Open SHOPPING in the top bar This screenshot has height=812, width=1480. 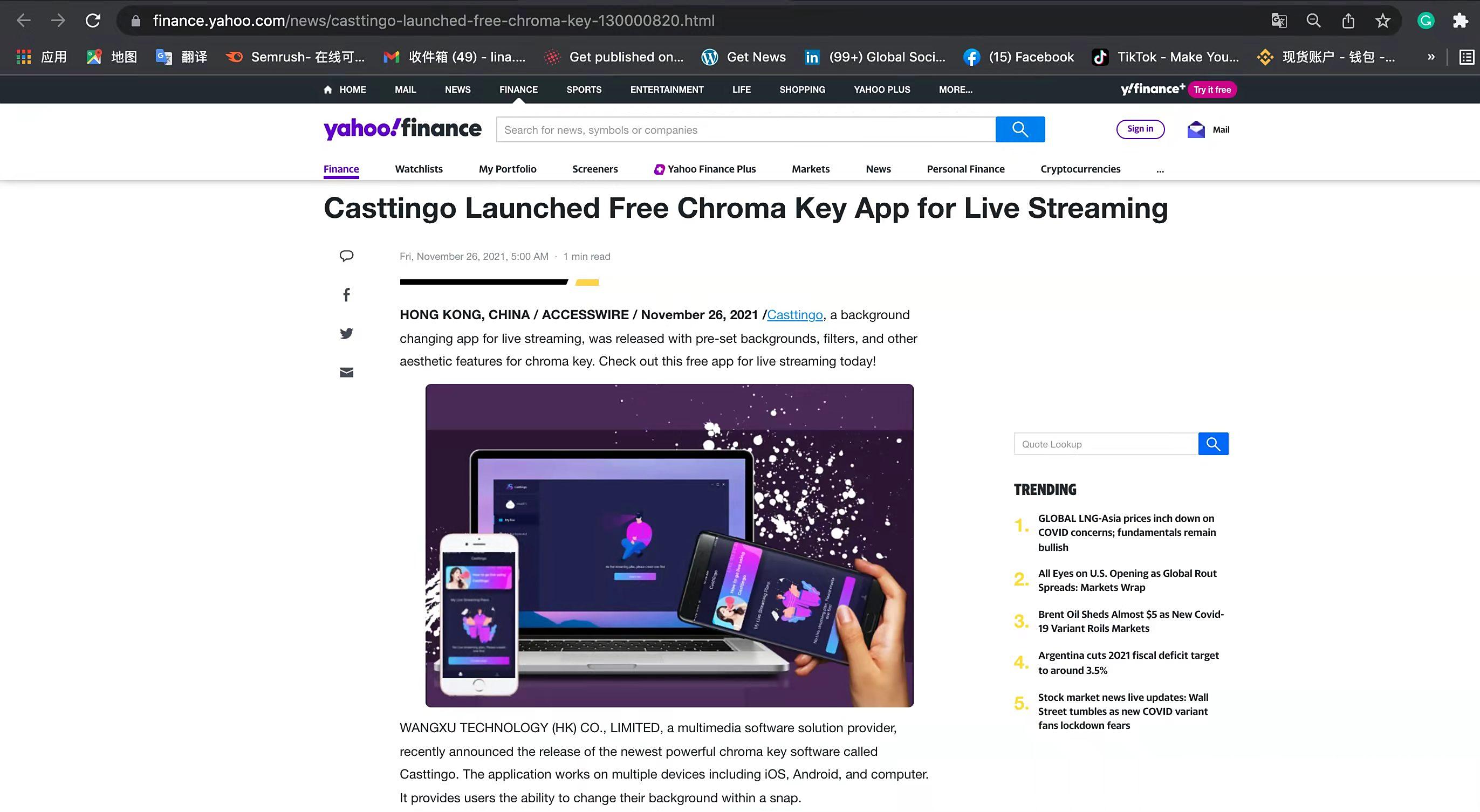pyautogui.click(x=802, y=90)
